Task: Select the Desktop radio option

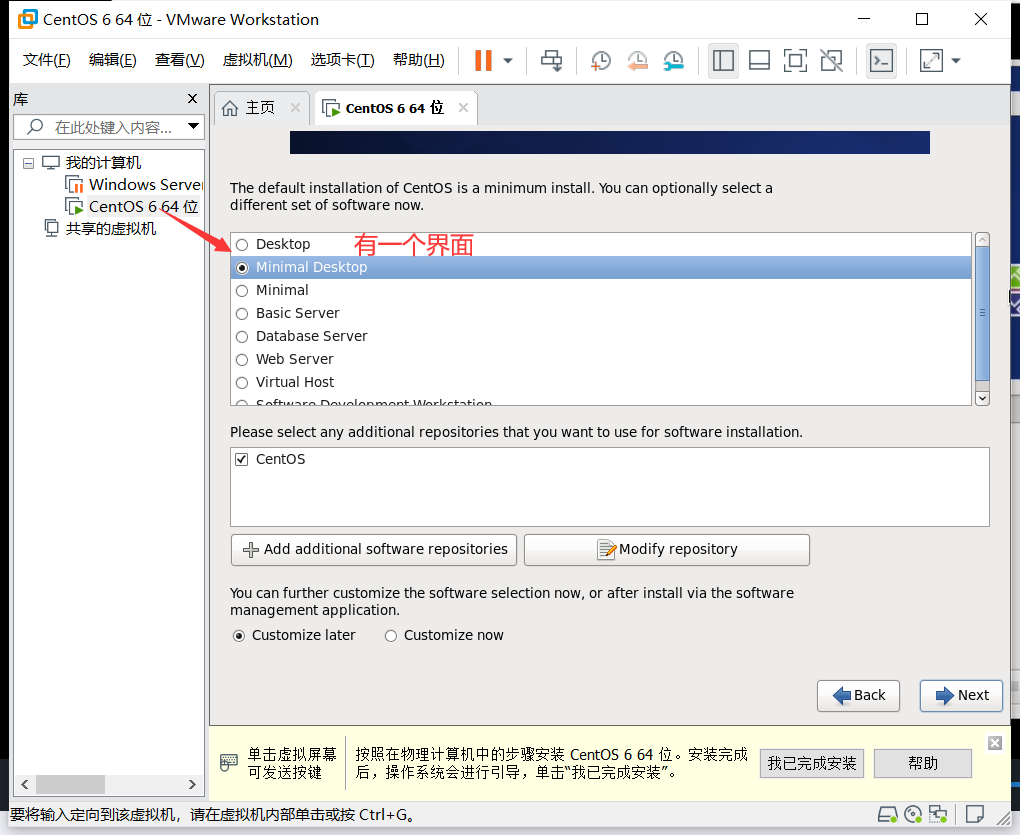Action: click(x=242, y=245)
